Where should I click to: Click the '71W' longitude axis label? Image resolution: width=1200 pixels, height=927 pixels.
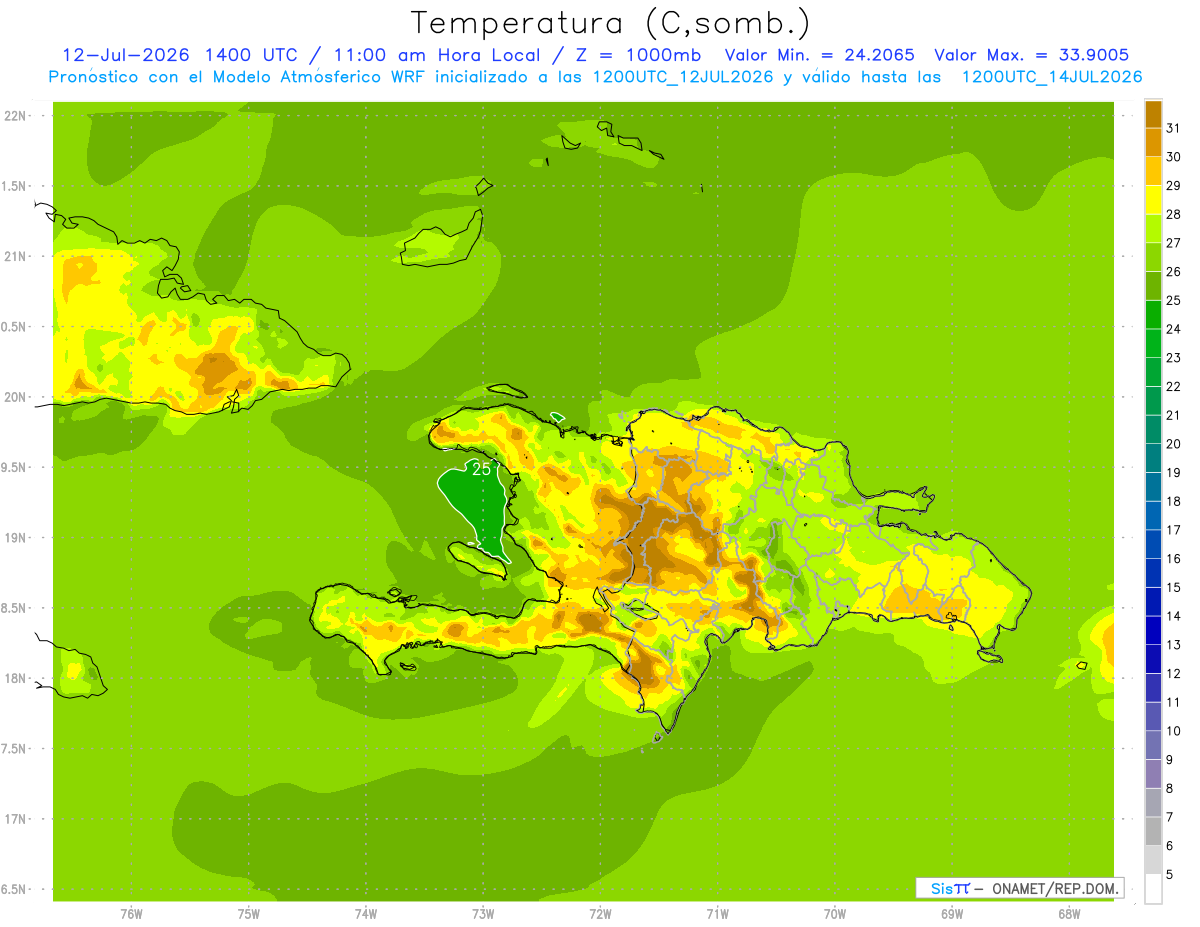tap(717, 914)
